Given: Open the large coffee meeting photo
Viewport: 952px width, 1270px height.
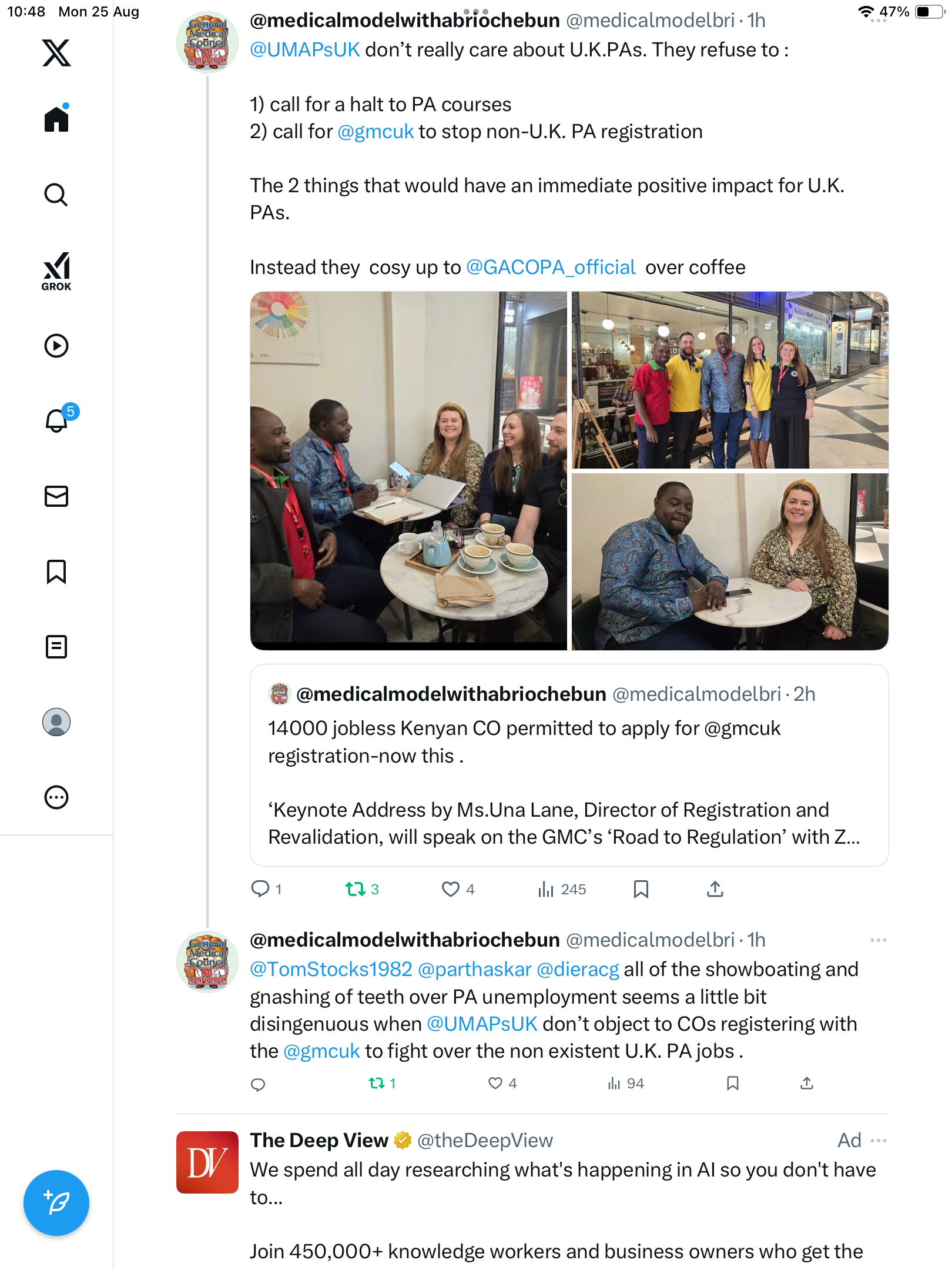Looking at the screenshot, I should [408, 470].
